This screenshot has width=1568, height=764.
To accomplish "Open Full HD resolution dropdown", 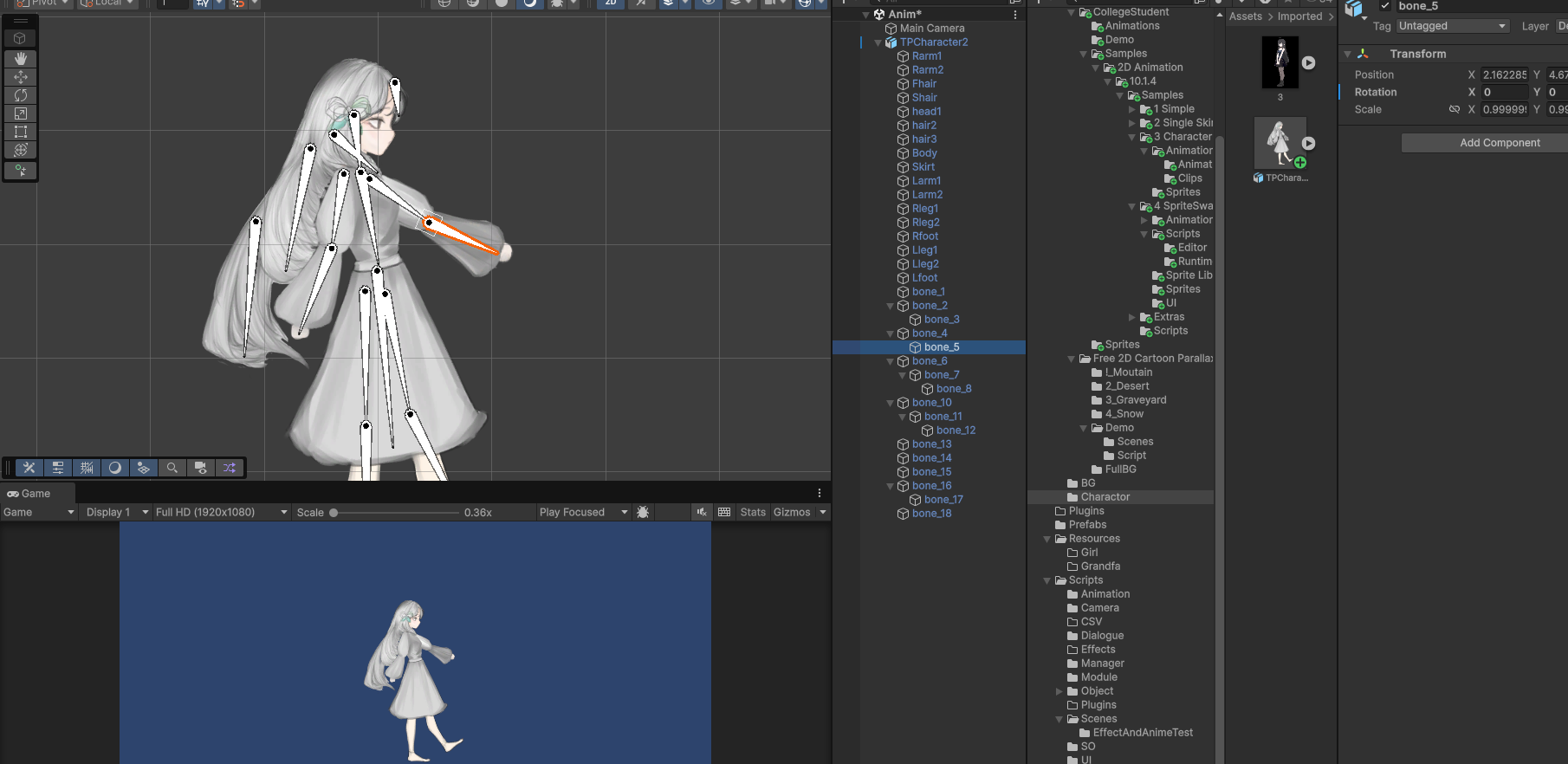I will (221, 512).
